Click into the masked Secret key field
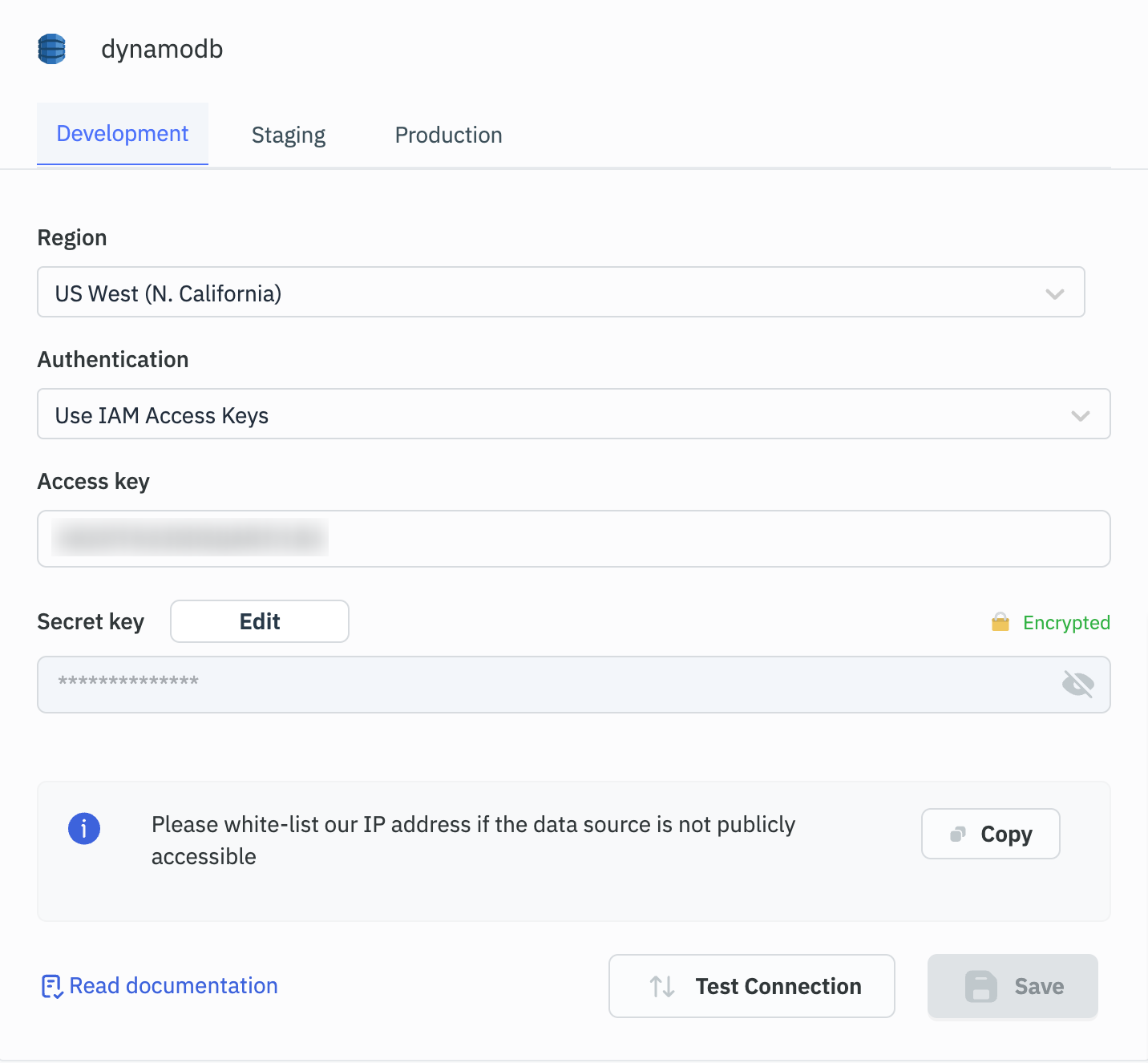The height and width of the screenshot is (1063, 1148). 545,684
